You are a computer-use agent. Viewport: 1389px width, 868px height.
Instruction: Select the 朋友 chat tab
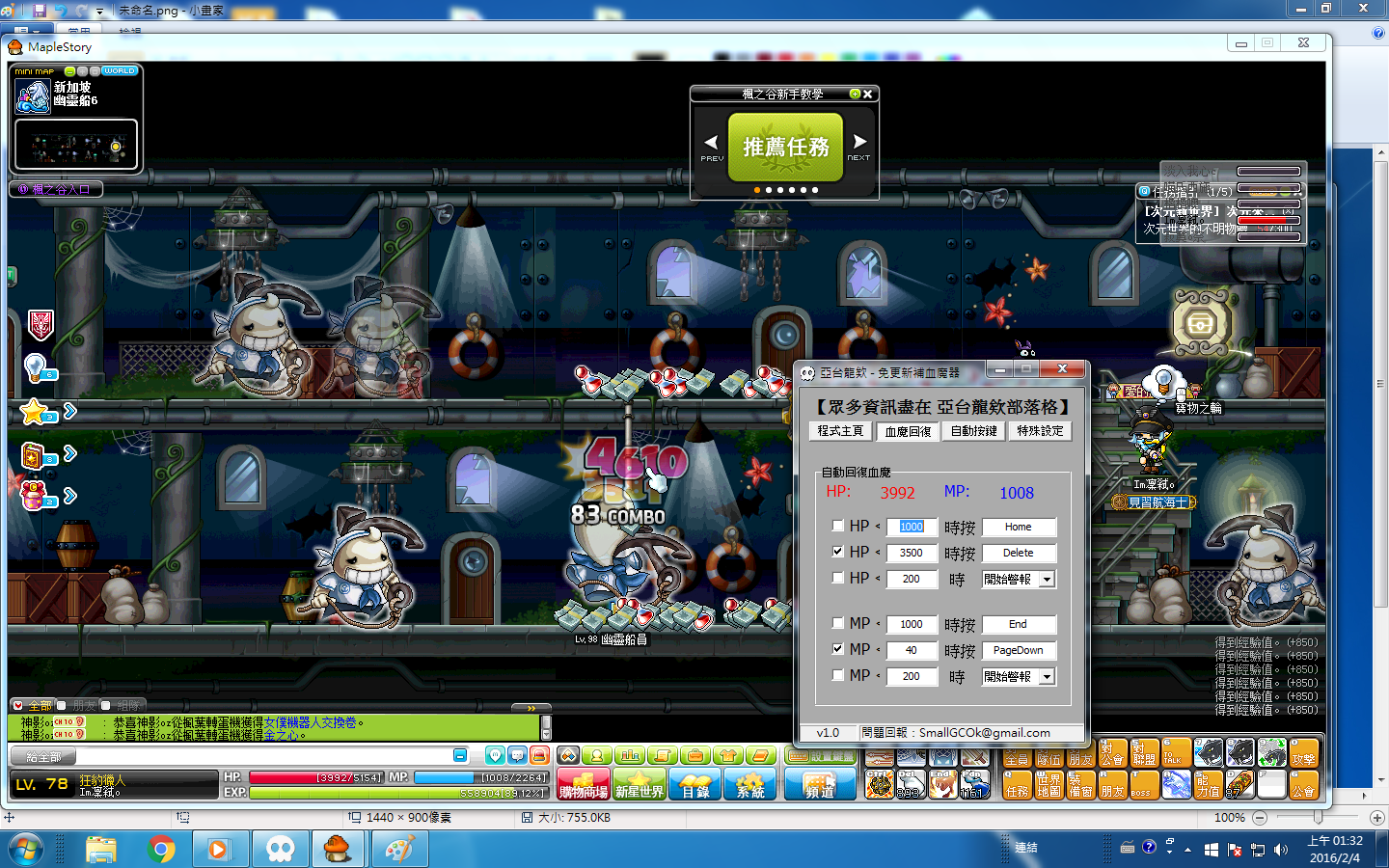click(77, 706)
